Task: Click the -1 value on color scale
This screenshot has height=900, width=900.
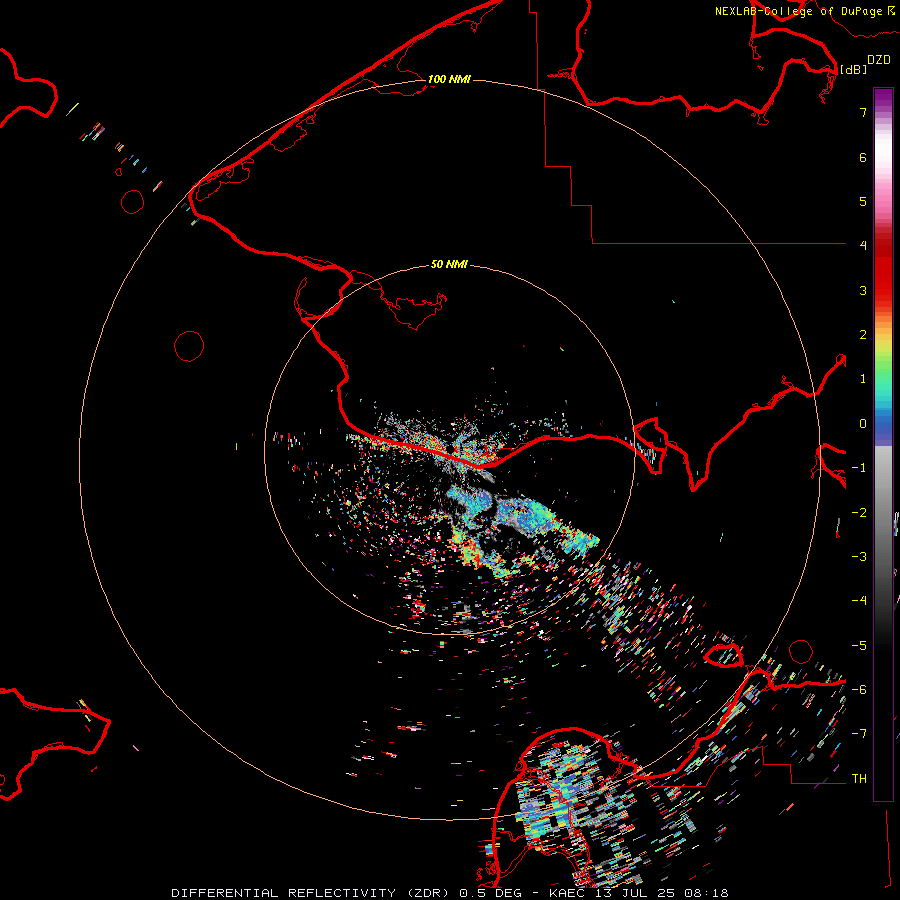Action: tap(859, 468)
